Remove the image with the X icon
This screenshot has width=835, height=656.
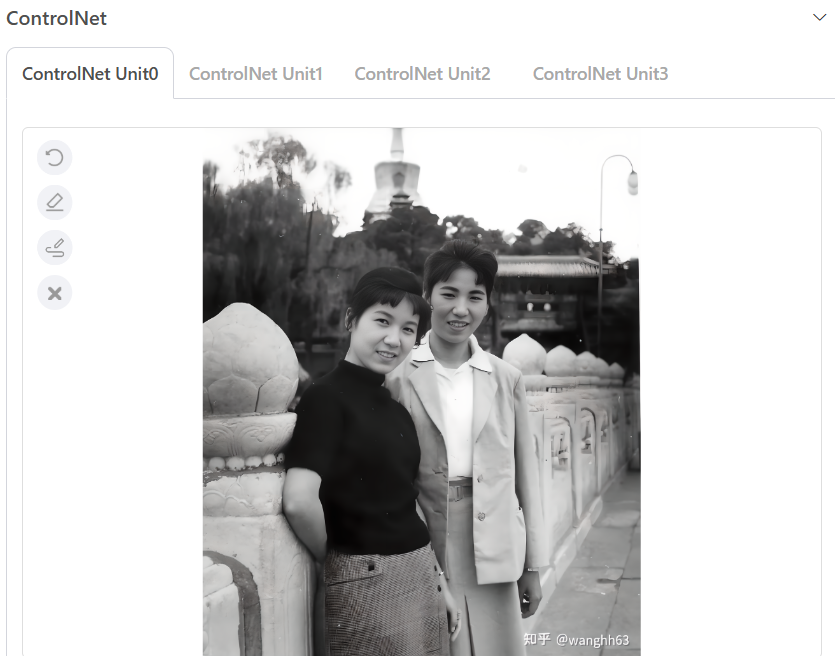54,293
